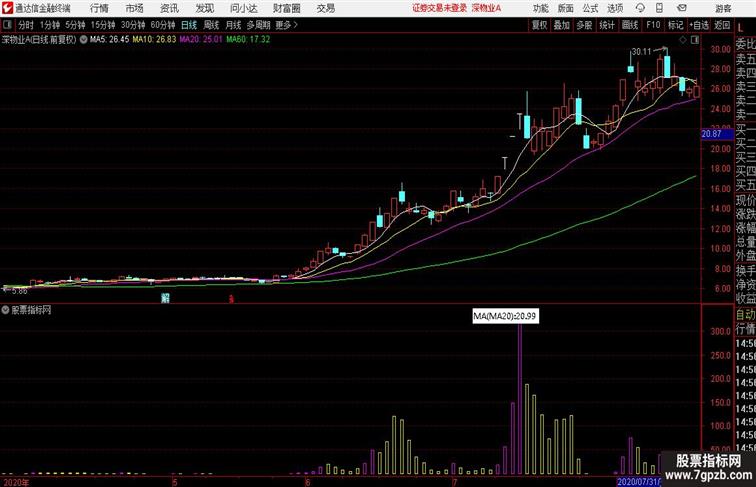
Task: Switch to the 1分钟 period tab
Action: (50, 25)
